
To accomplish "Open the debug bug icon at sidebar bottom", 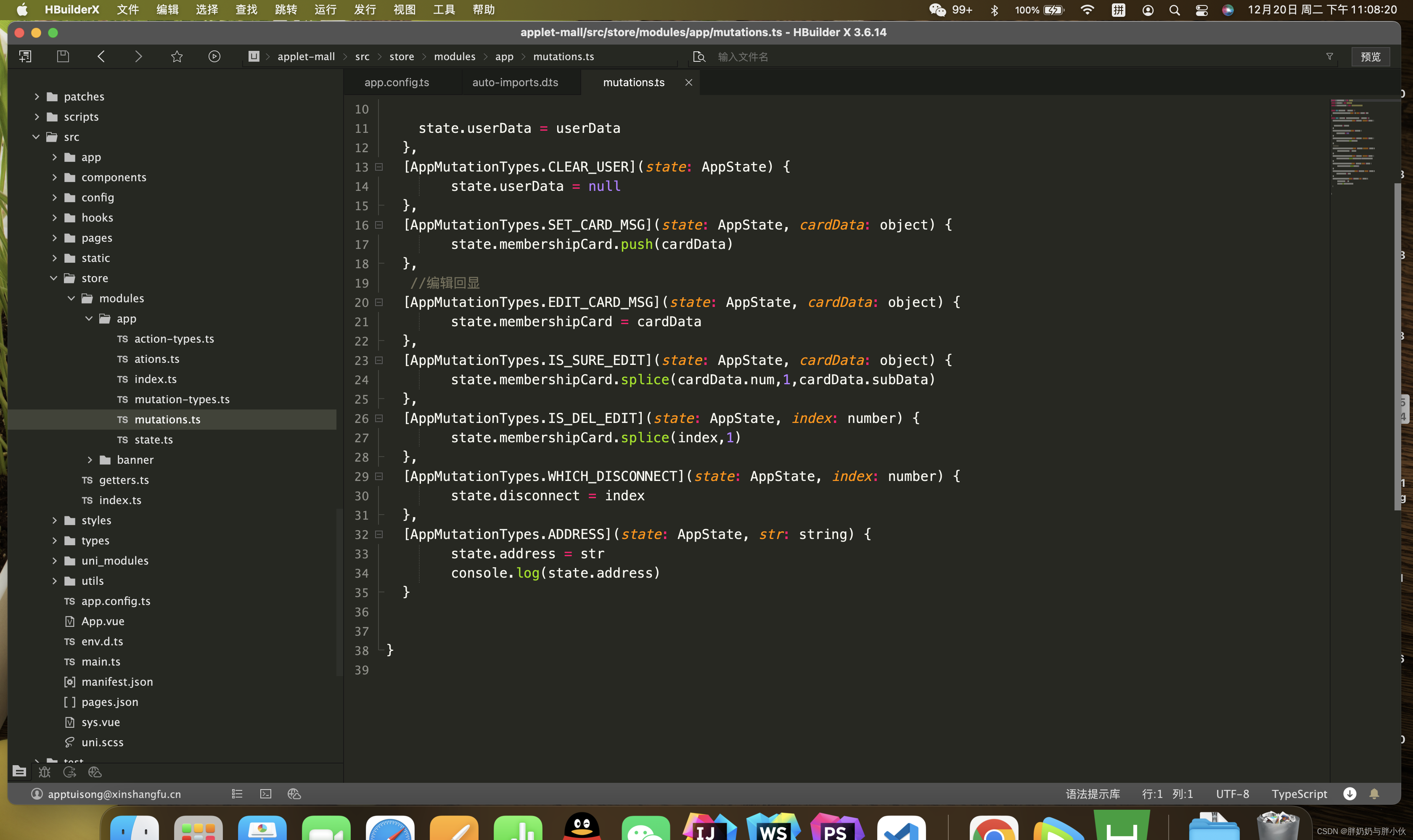I will point(44,771).
